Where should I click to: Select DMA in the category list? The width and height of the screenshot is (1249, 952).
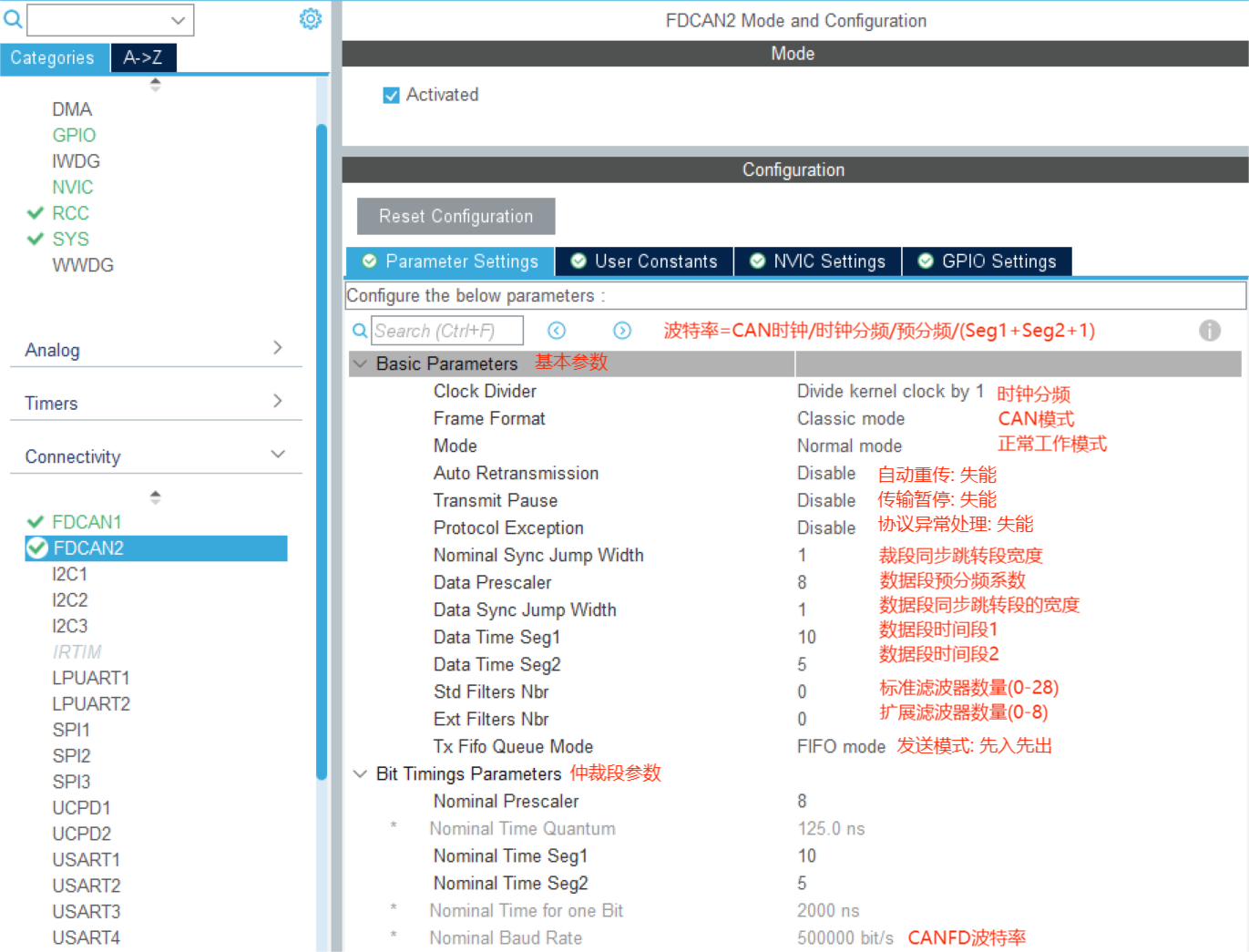(72, 109)
